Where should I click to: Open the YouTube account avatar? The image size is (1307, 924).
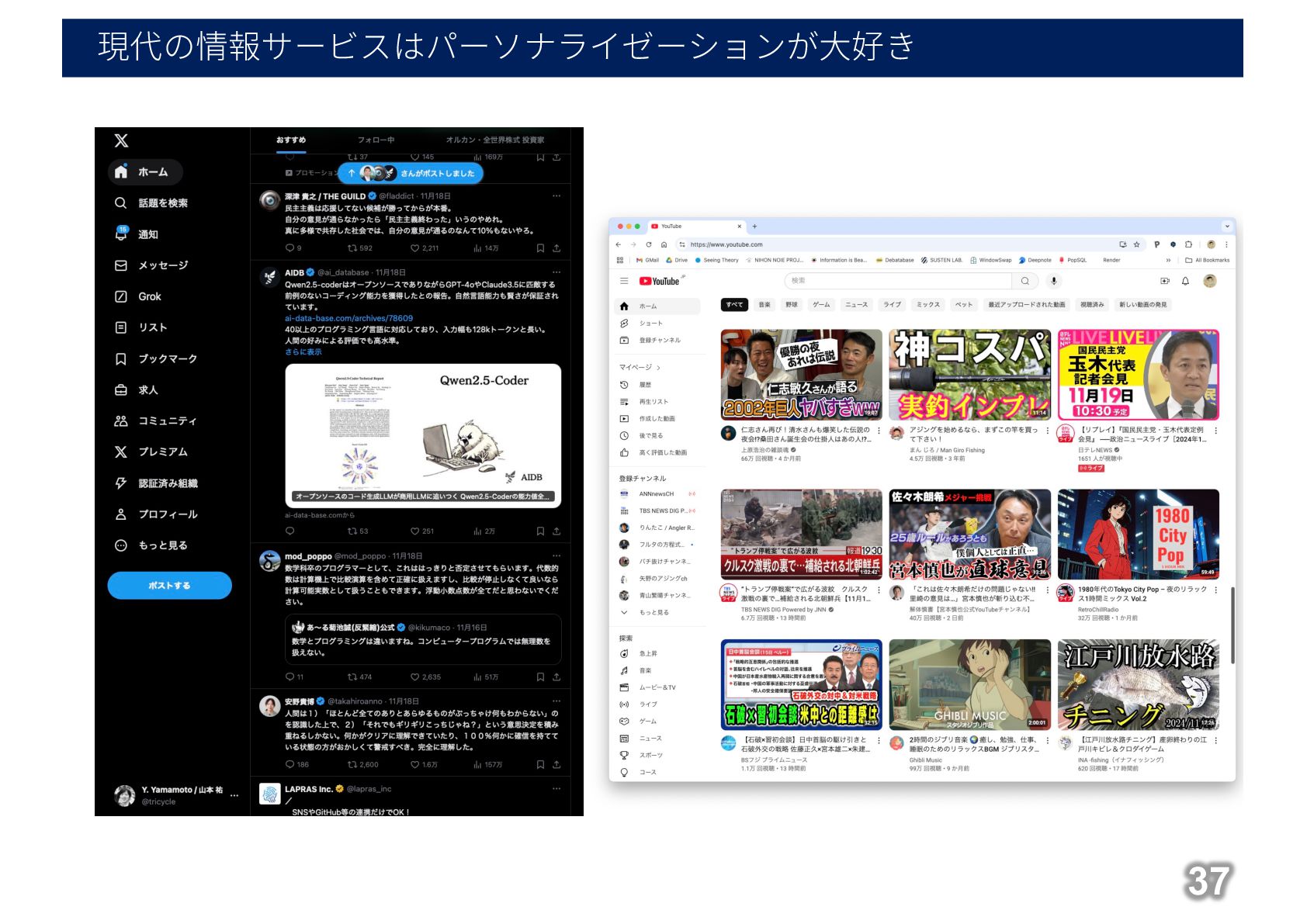pos(1209,281)
